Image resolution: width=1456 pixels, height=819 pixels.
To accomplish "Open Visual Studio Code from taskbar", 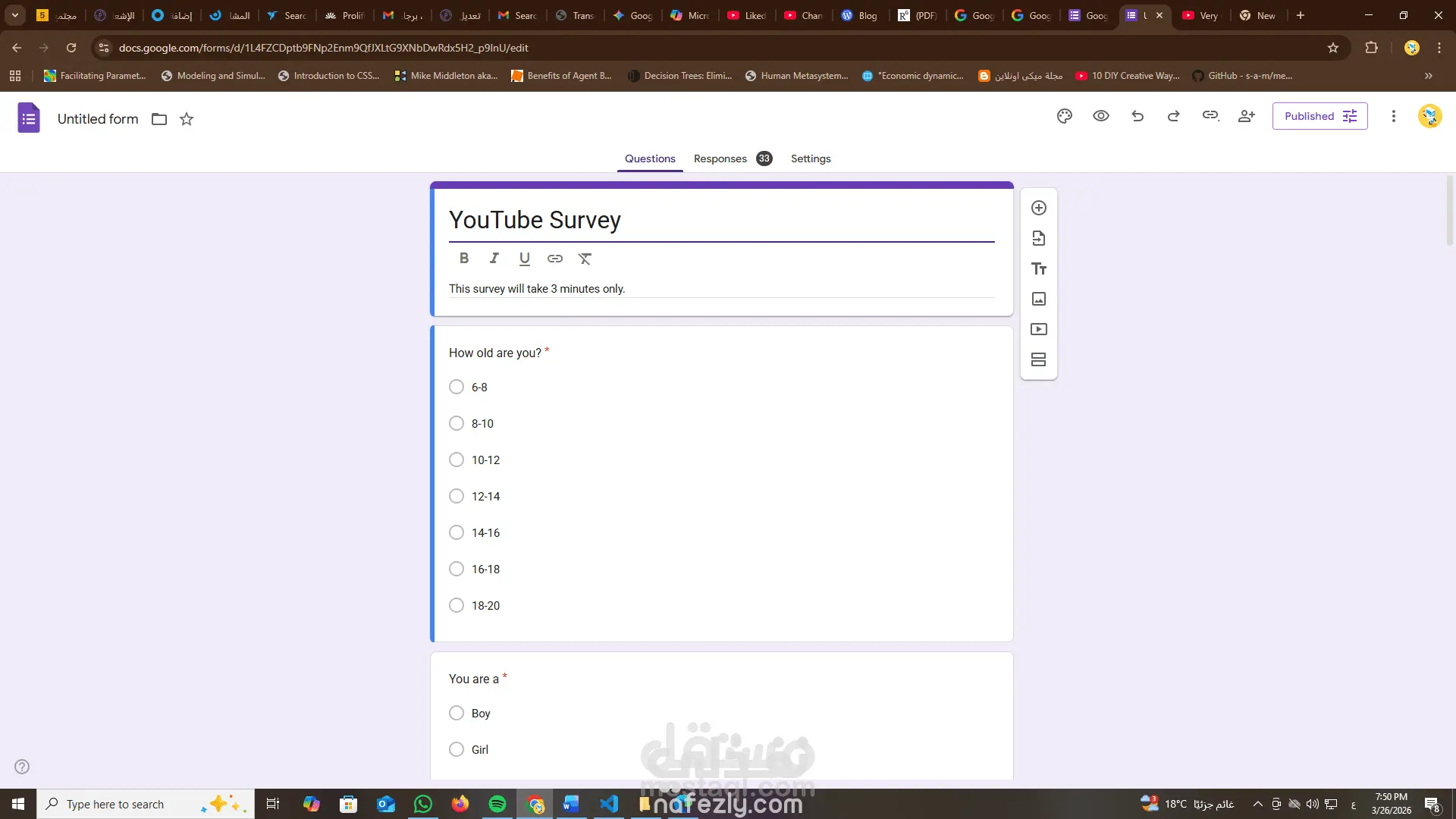I will tap(609, 804).
